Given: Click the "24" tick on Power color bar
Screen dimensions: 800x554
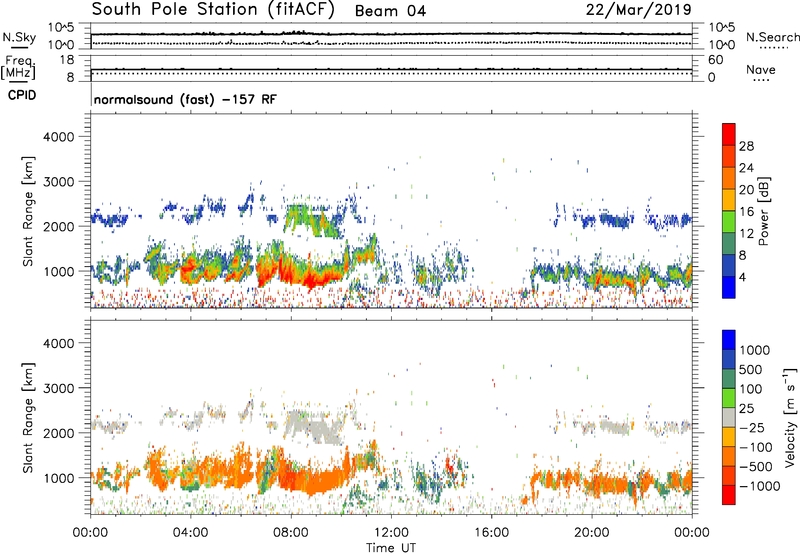Looking at the screenshot, I should [746, 168].
